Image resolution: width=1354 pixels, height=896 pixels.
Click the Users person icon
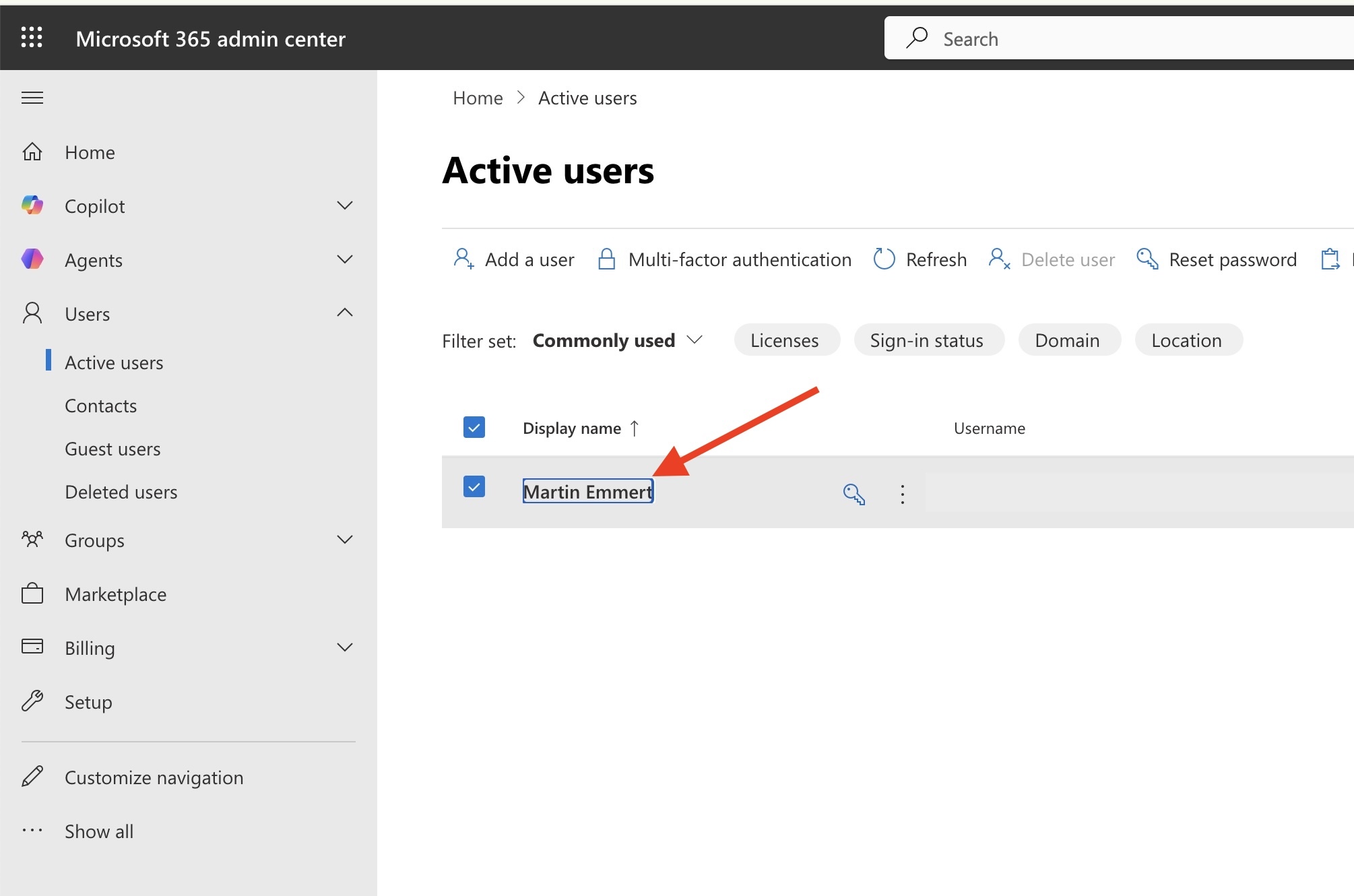pyautogui.click(x=32, y=313)
